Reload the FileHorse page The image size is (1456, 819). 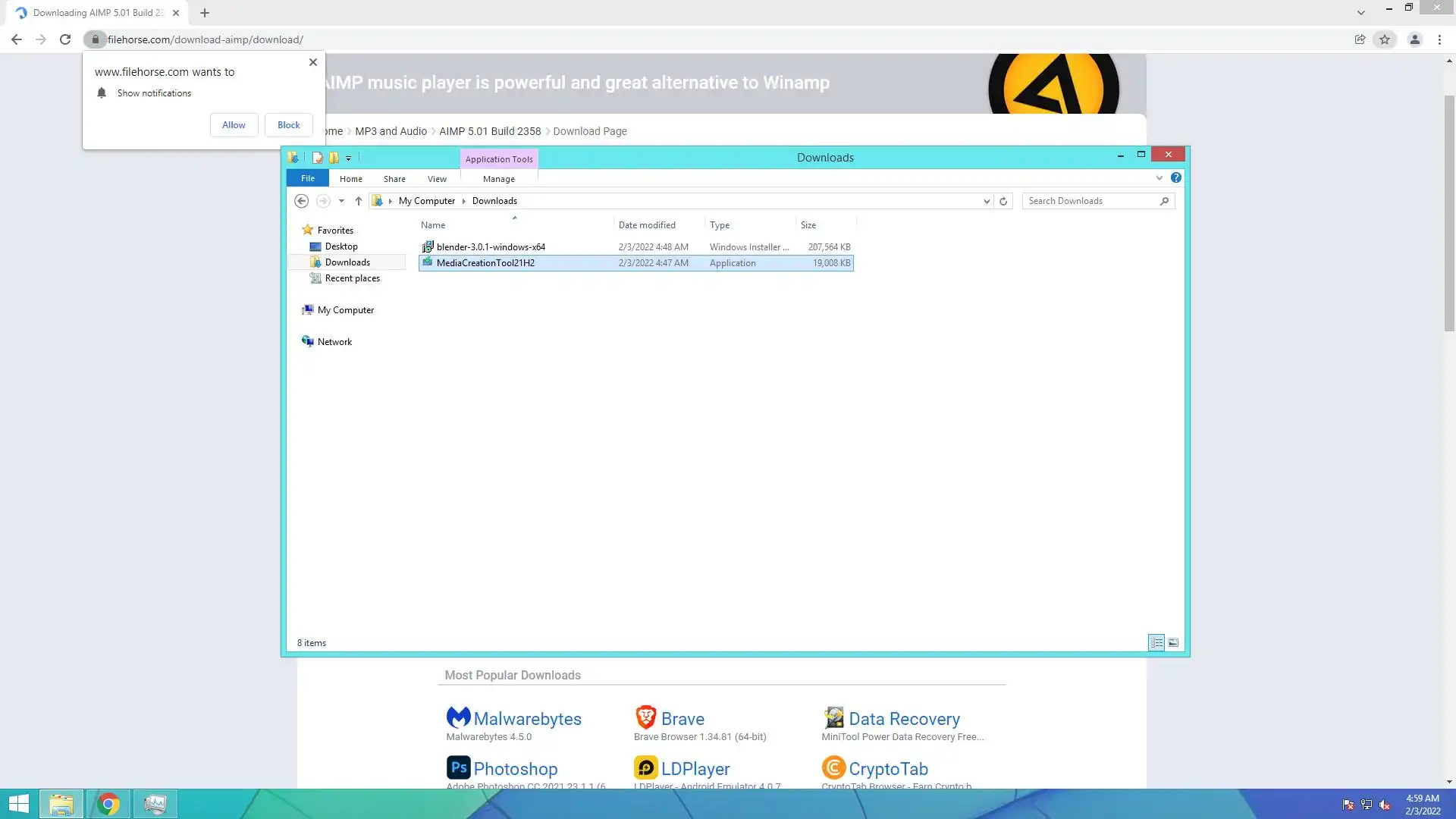(65, 39)
